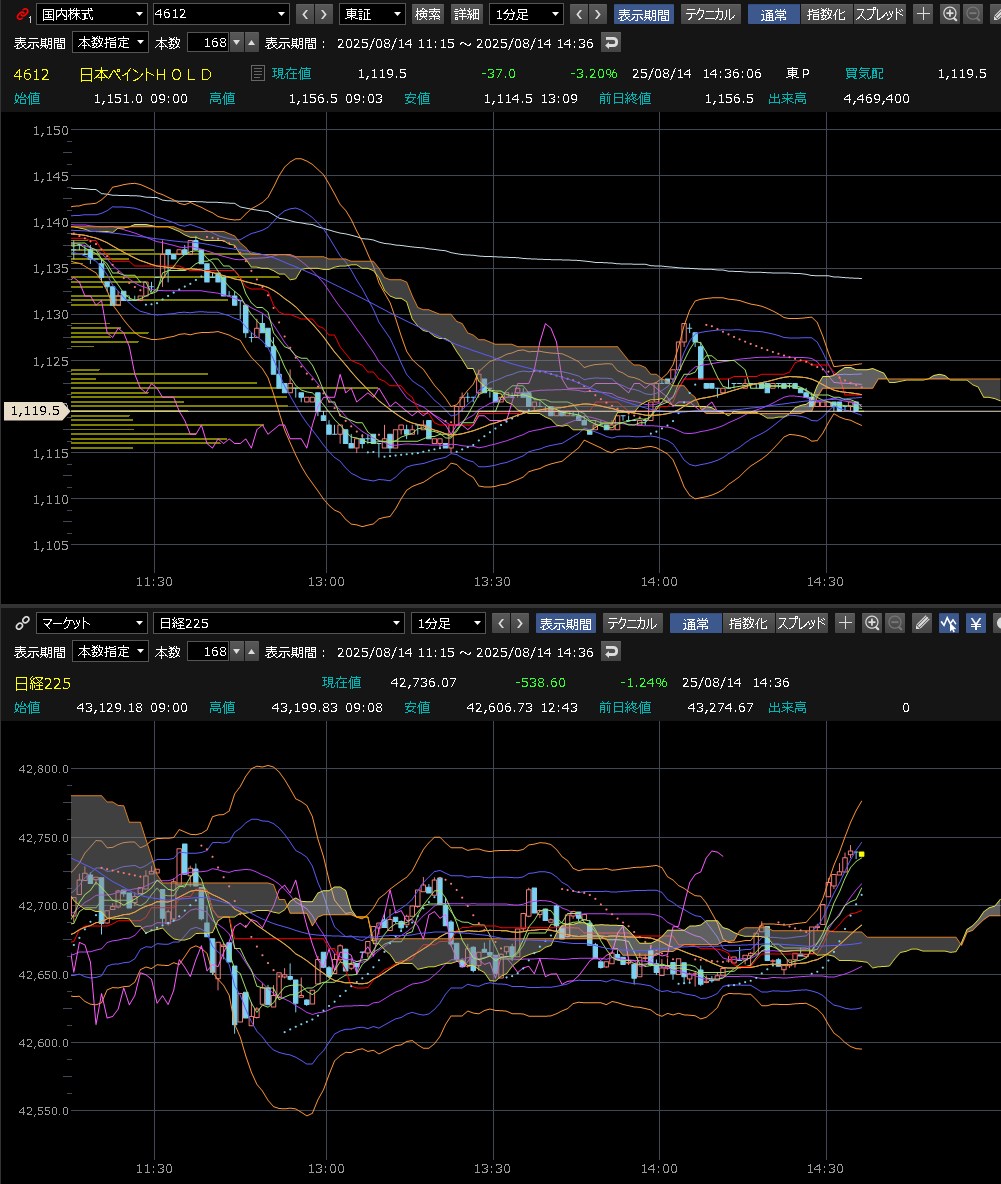Click the 本数 168 field in bottom chart

pos(208,652)
